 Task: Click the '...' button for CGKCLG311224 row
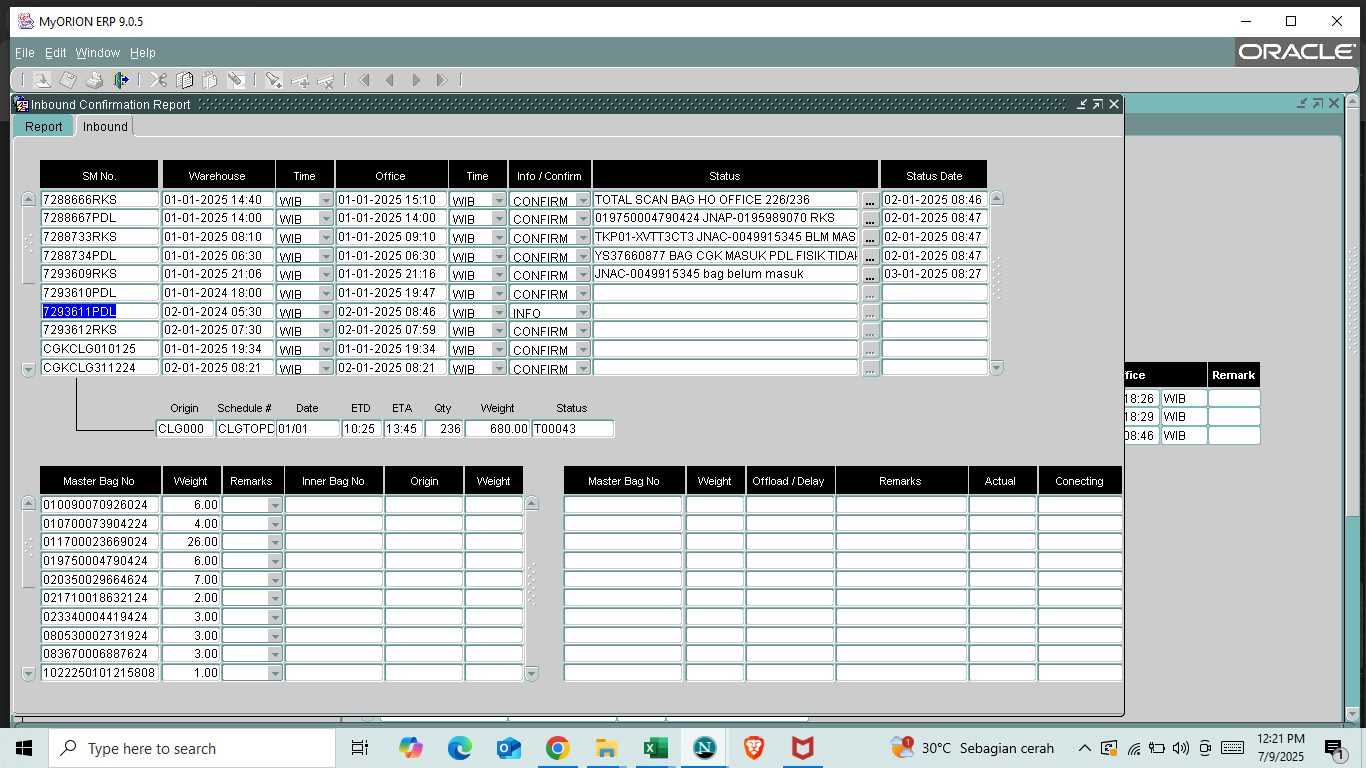pos(870,368)
